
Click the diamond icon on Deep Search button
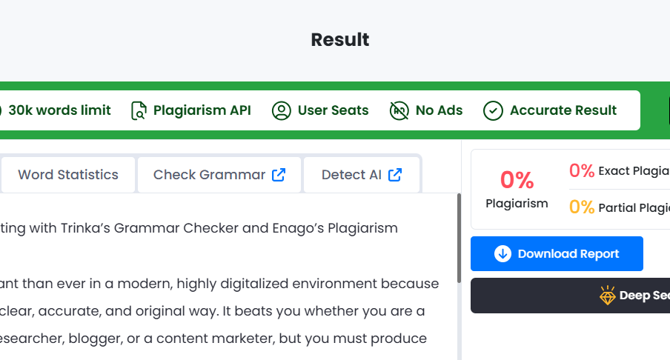607,295
